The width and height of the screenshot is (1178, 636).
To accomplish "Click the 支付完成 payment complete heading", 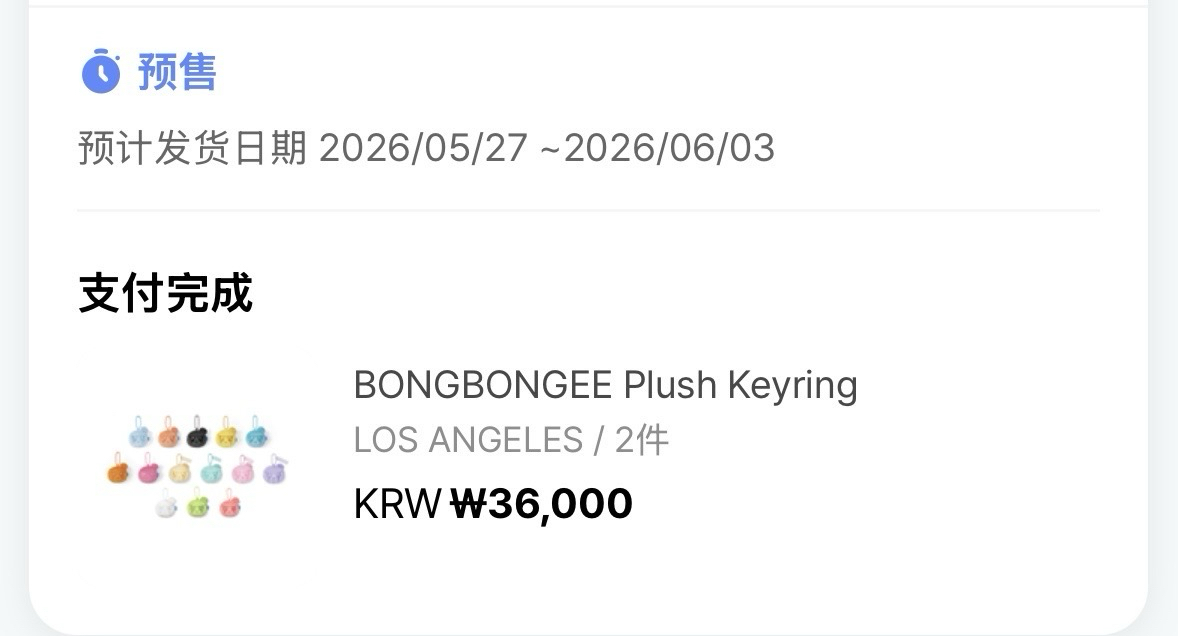I will tap(165, 293).
